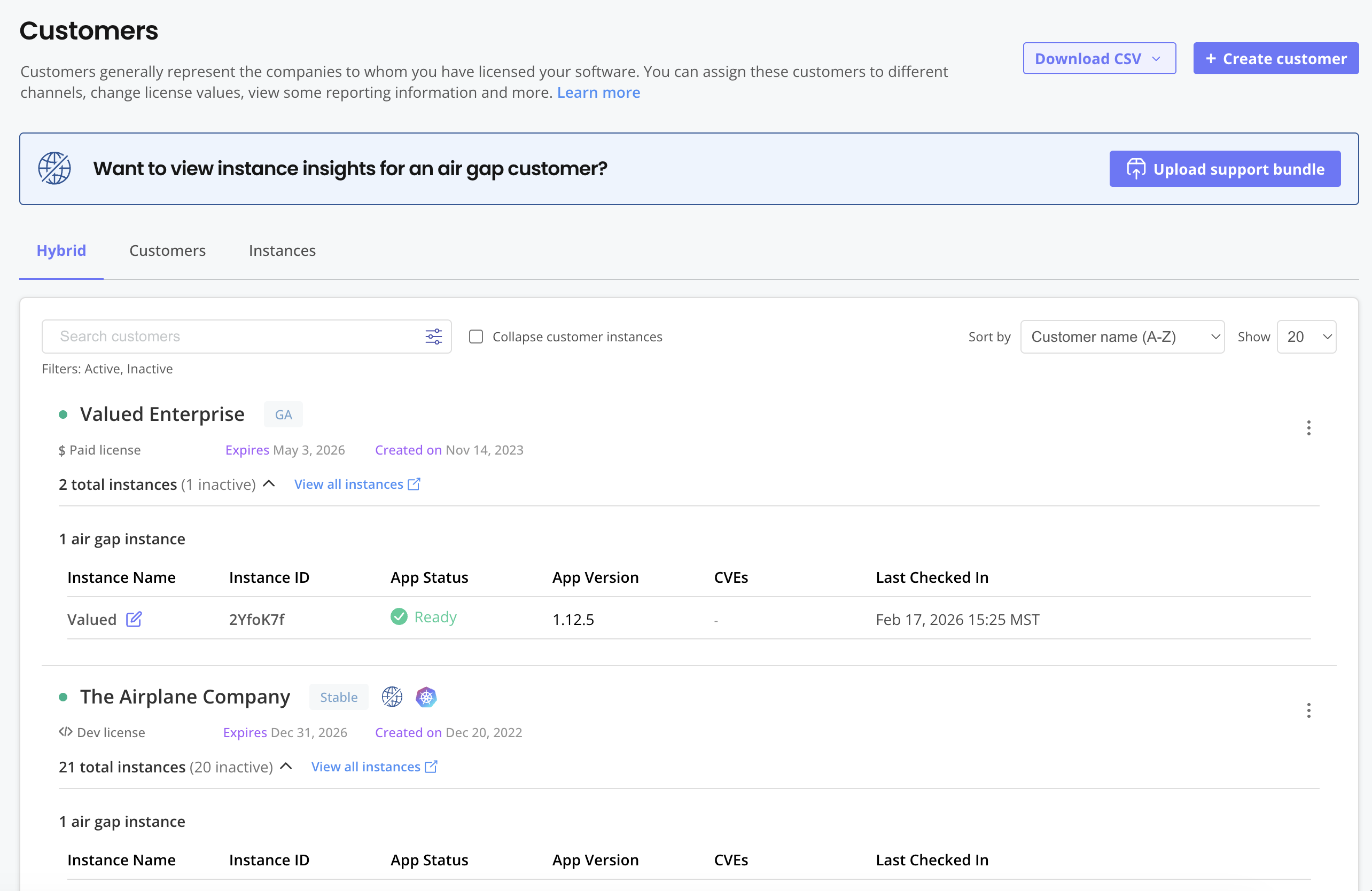This screenshot has width=1372, height=891.
Task: Click the dollar icon beside Paid license
Action: 61,450
